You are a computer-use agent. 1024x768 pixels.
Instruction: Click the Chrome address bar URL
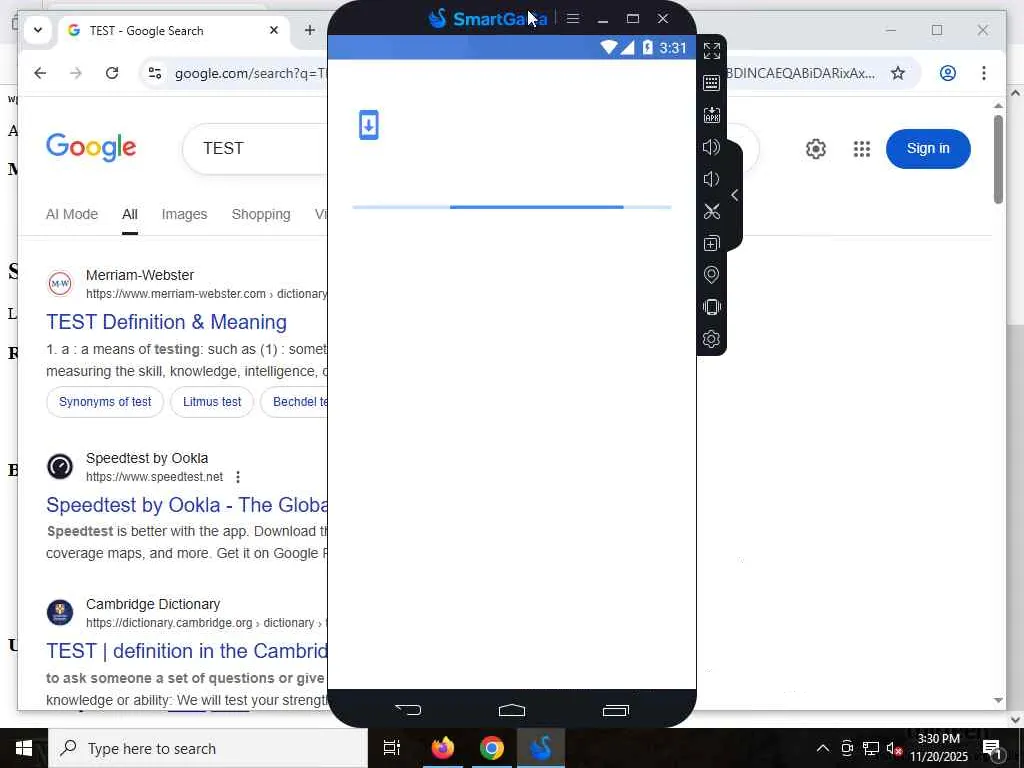(x=250, y=73)
